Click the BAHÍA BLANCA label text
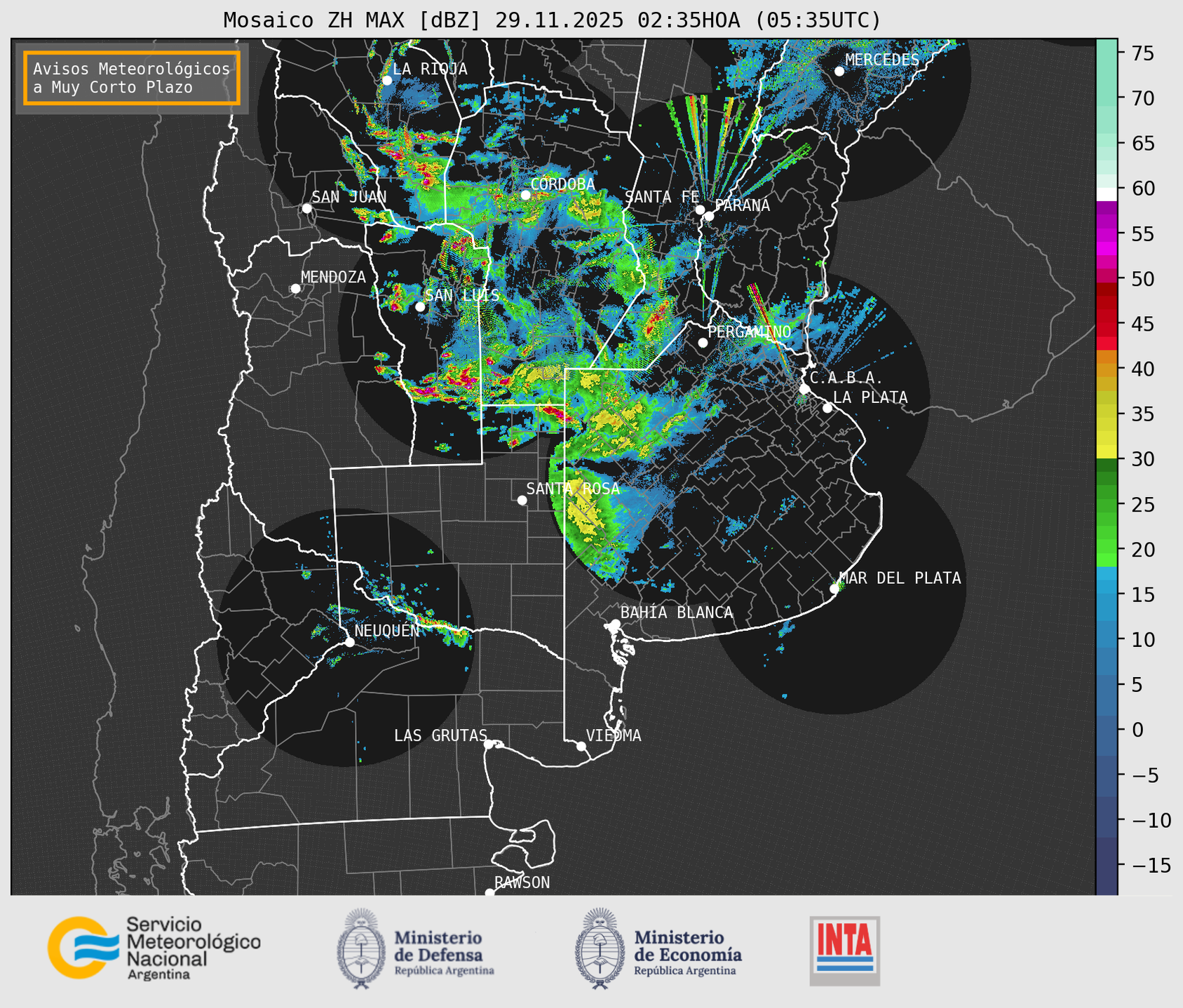1183x1008 pixels. click(x=677, y=613)
